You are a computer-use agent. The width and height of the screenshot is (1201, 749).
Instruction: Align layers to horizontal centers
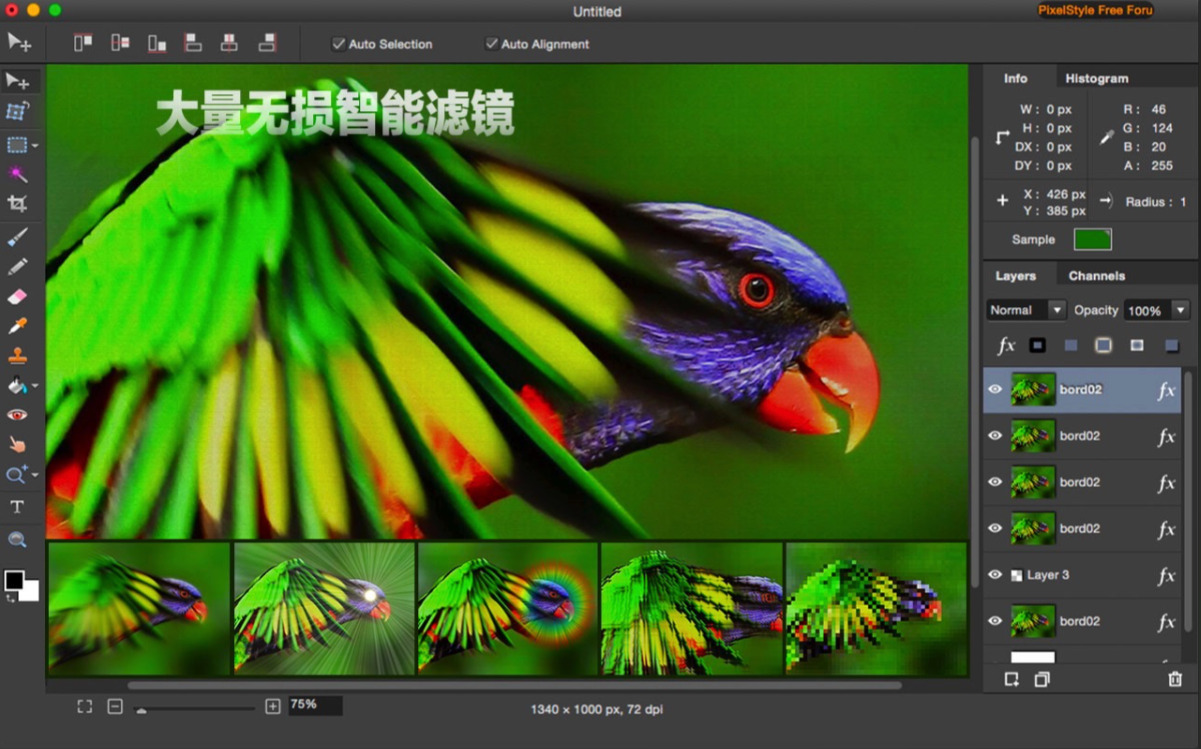229,43
